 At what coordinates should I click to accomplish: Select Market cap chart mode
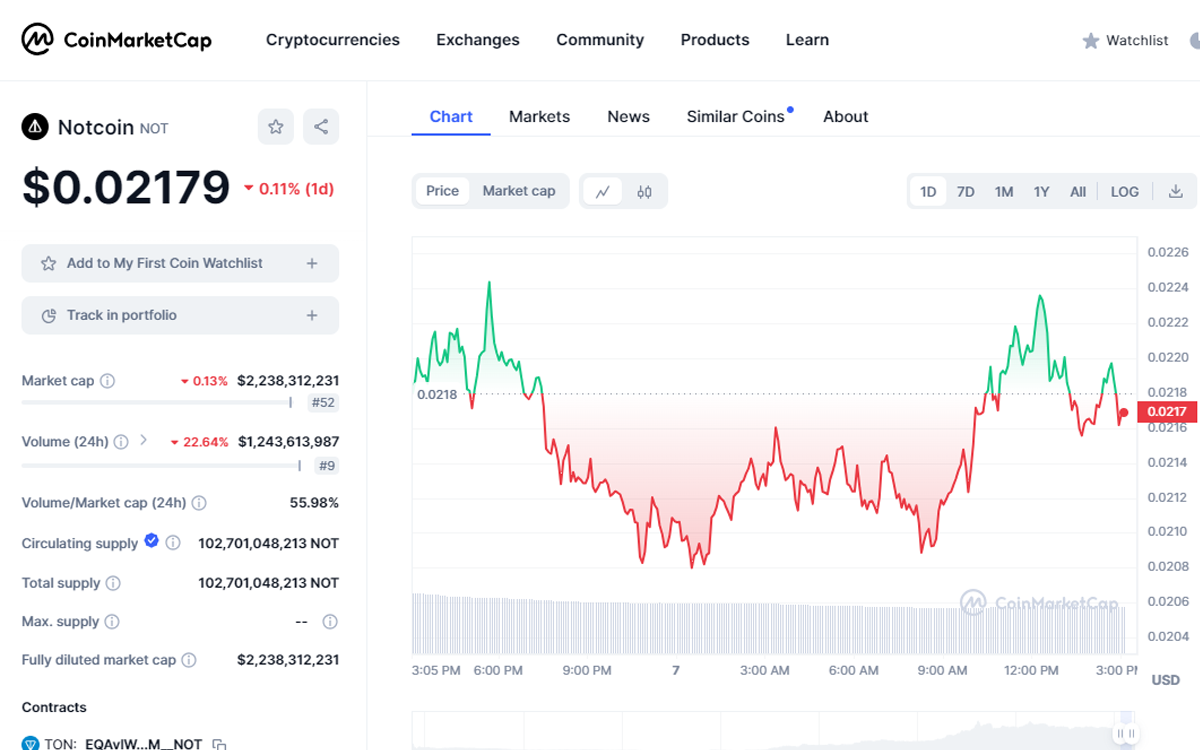519,191
